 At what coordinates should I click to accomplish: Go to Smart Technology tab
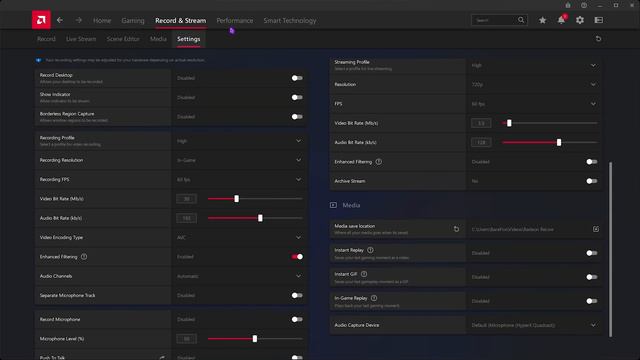coord(290,20)
